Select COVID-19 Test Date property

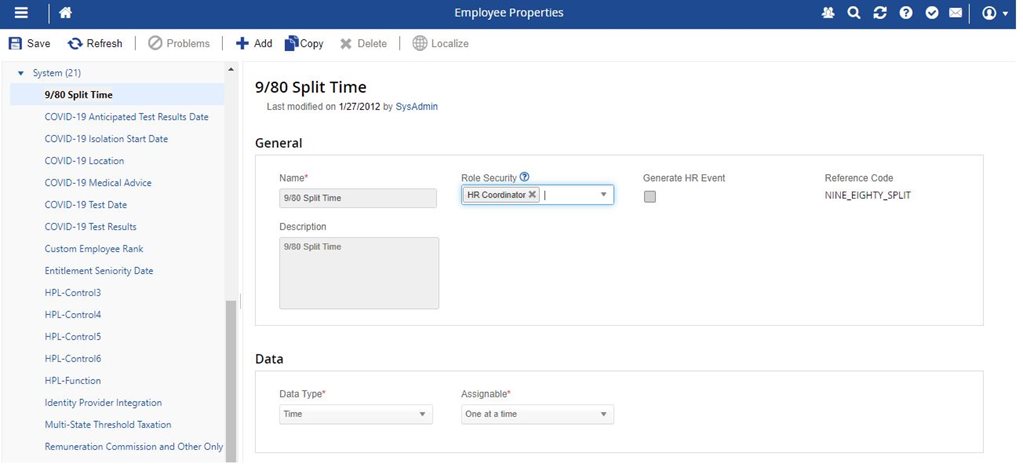[85, 205]
